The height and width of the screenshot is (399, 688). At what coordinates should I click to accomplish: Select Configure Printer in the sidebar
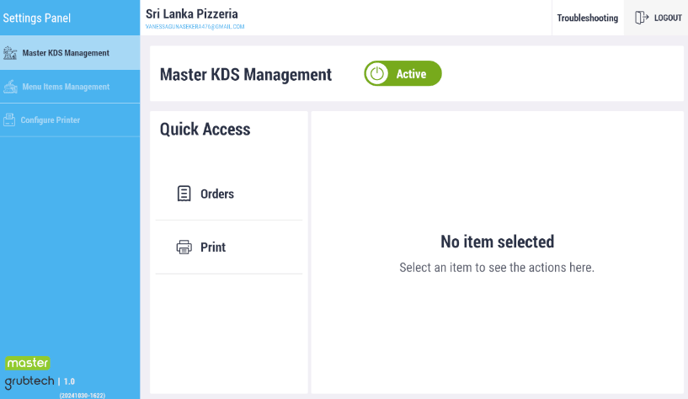pos(70,120)
